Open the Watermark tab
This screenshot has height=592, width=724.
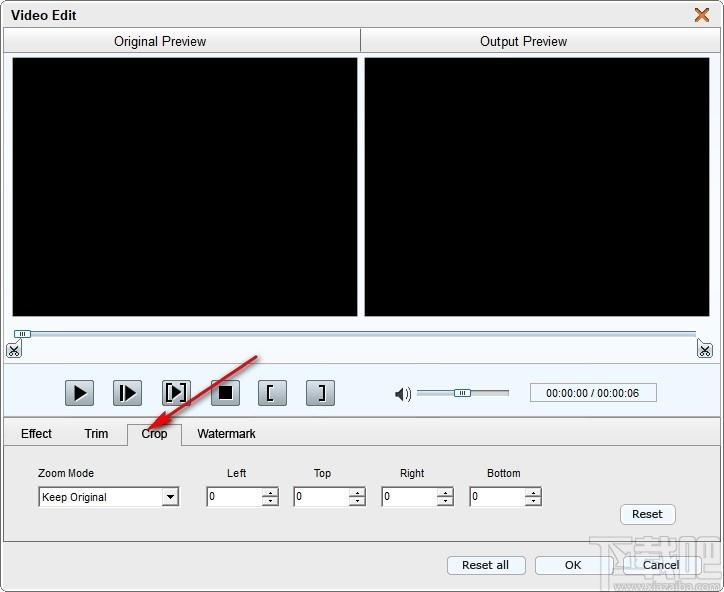[x=226, y=434]
